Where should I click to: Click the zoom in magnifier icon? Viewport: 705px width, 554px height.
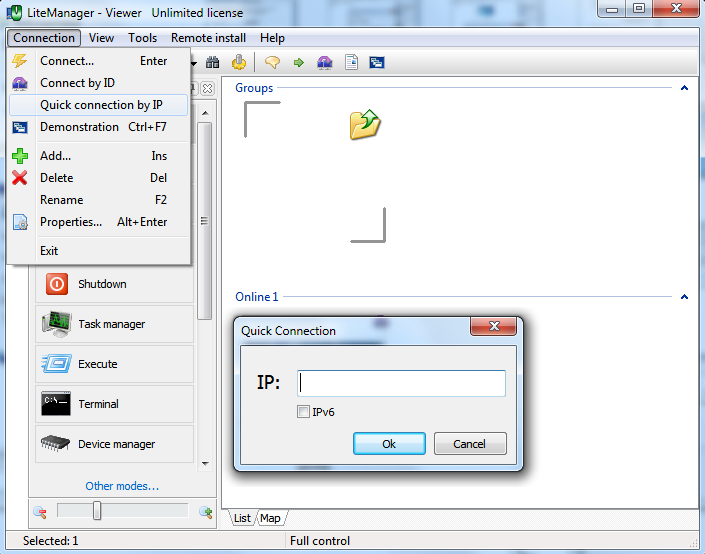[205, 512]
